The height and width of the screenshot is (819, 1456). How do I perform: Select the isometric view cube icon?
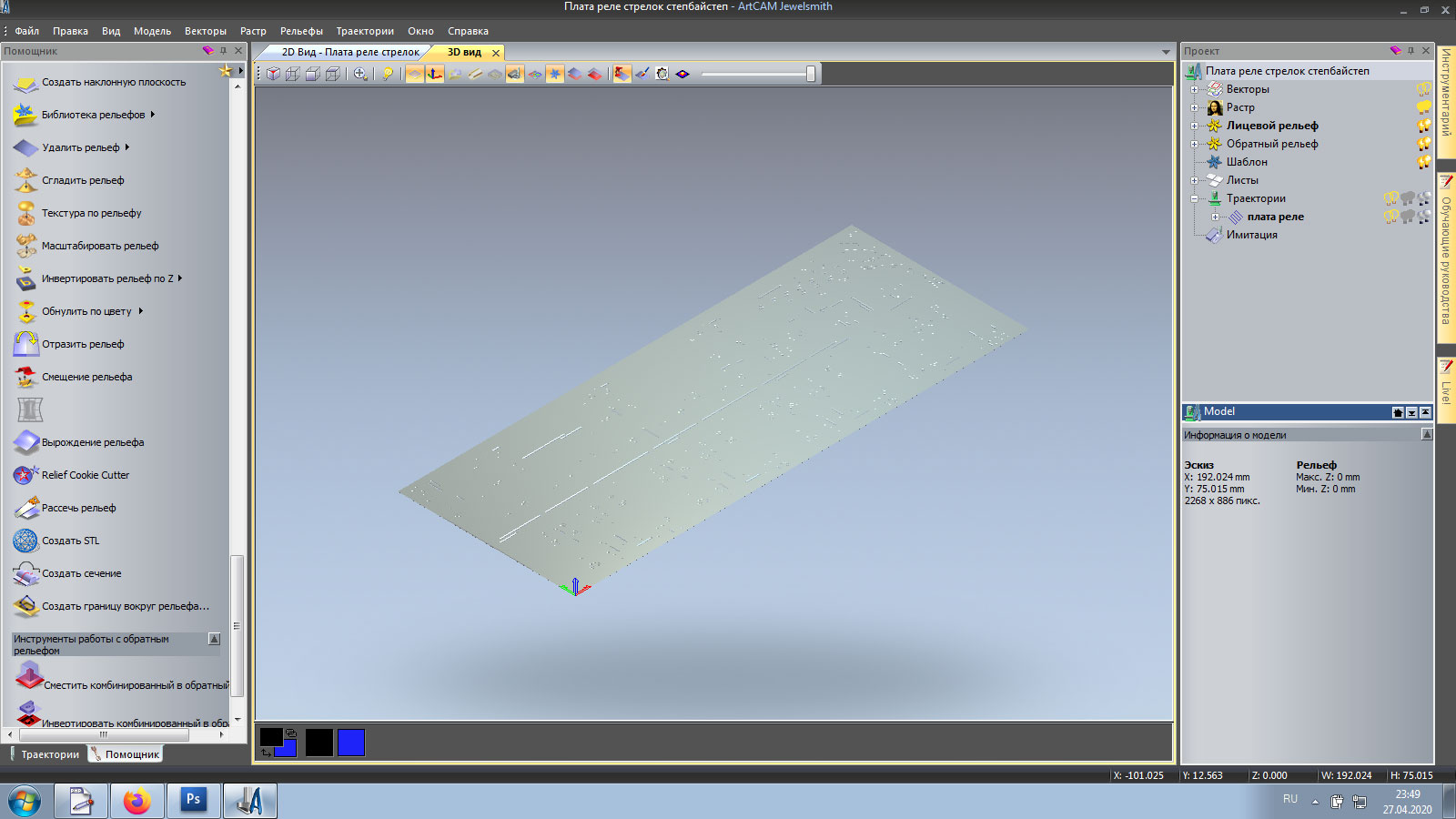pyautogui.click(x=273, y=74)
